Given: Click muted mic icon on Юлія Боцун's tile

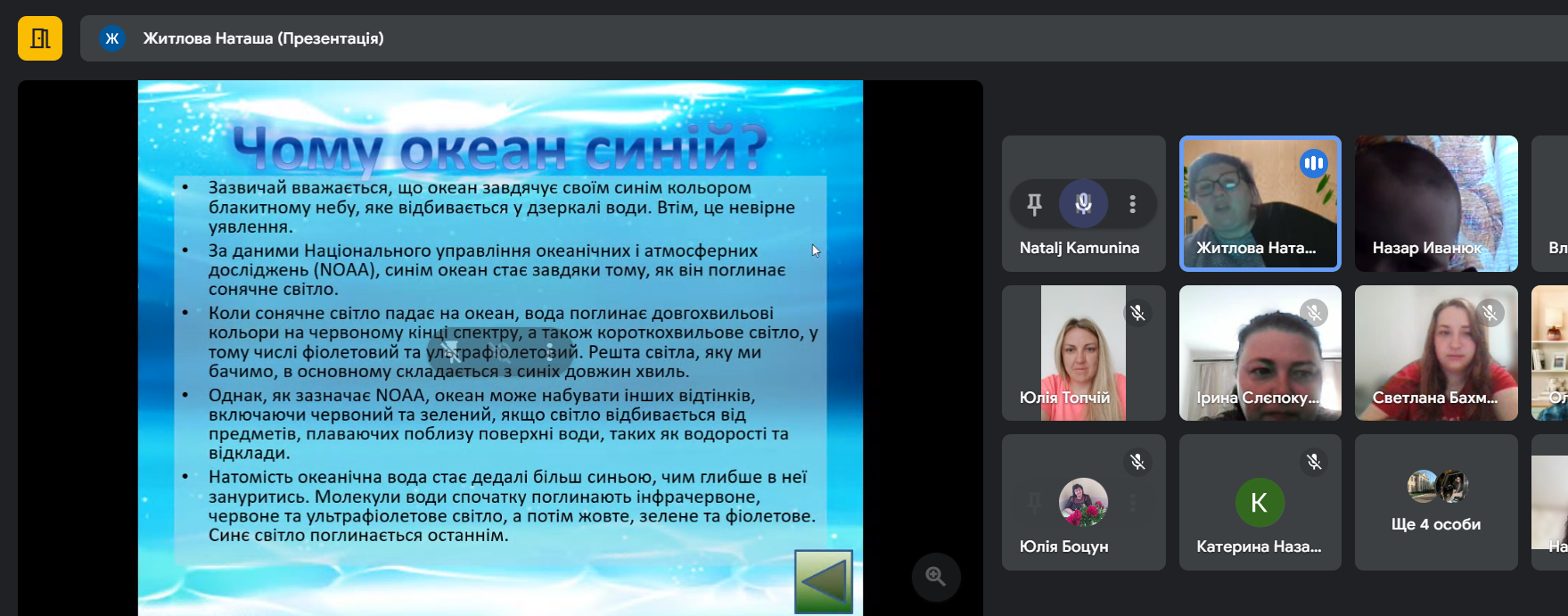Looking at the screenshot, I should [x=1137, y=462].
